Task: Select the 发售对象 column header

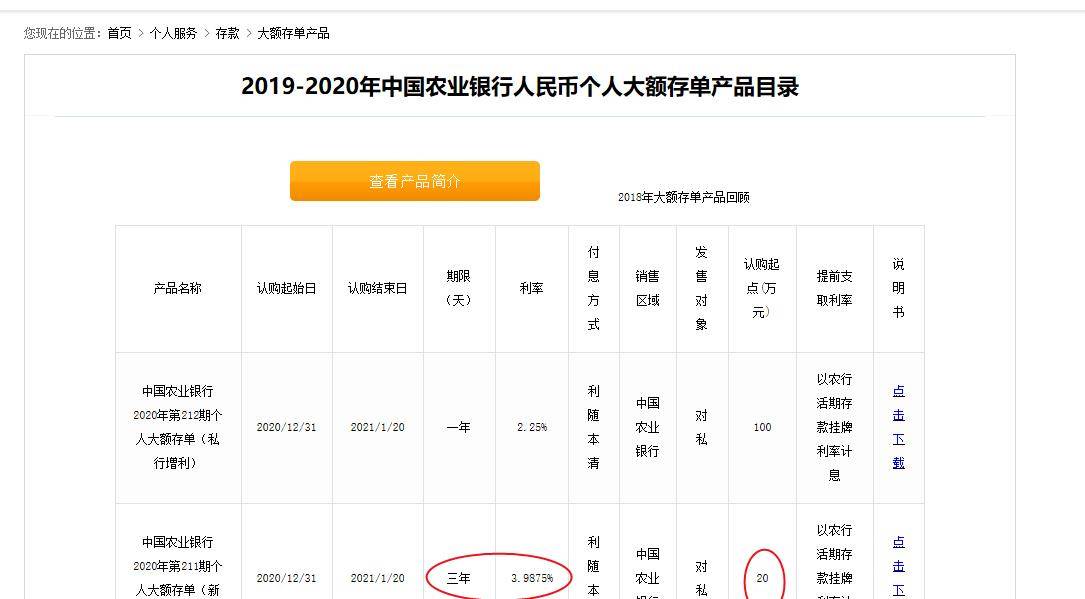Action: pos(702,288)
